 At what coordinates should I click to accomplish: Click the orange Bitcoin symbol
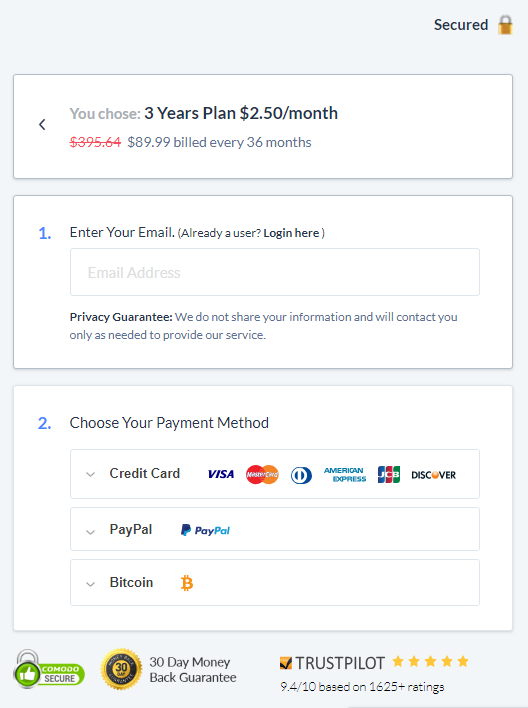point(187,583)
